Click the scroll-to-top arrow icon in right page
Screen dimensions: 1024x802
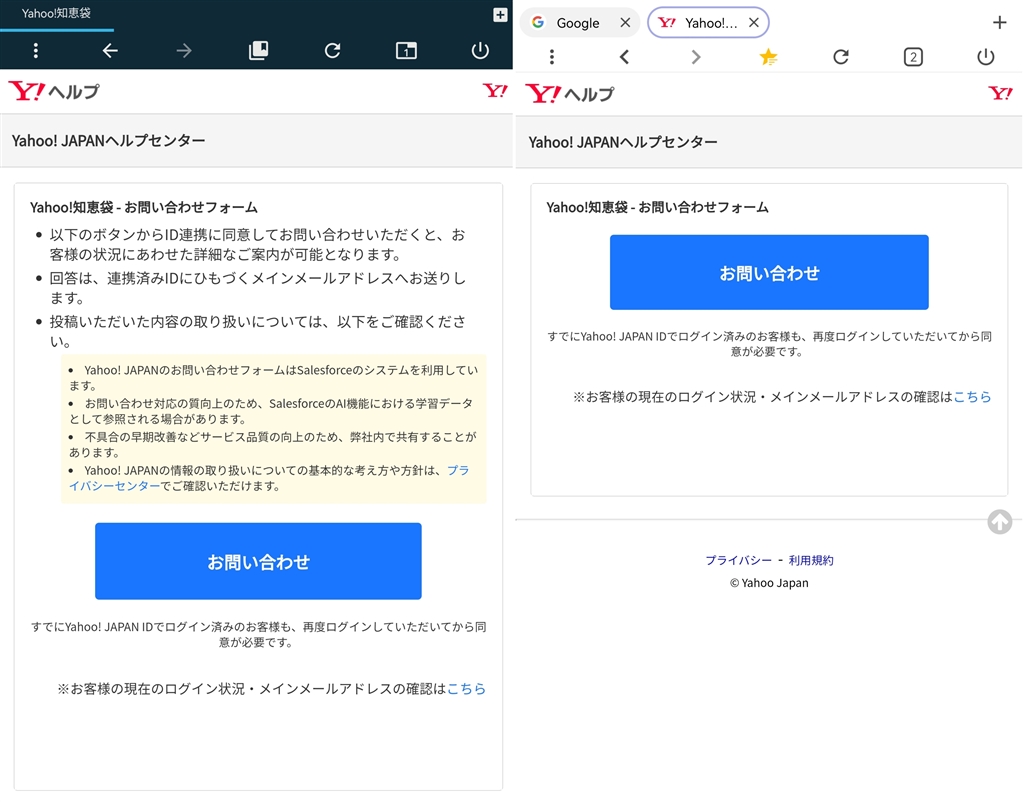point(999,522)
